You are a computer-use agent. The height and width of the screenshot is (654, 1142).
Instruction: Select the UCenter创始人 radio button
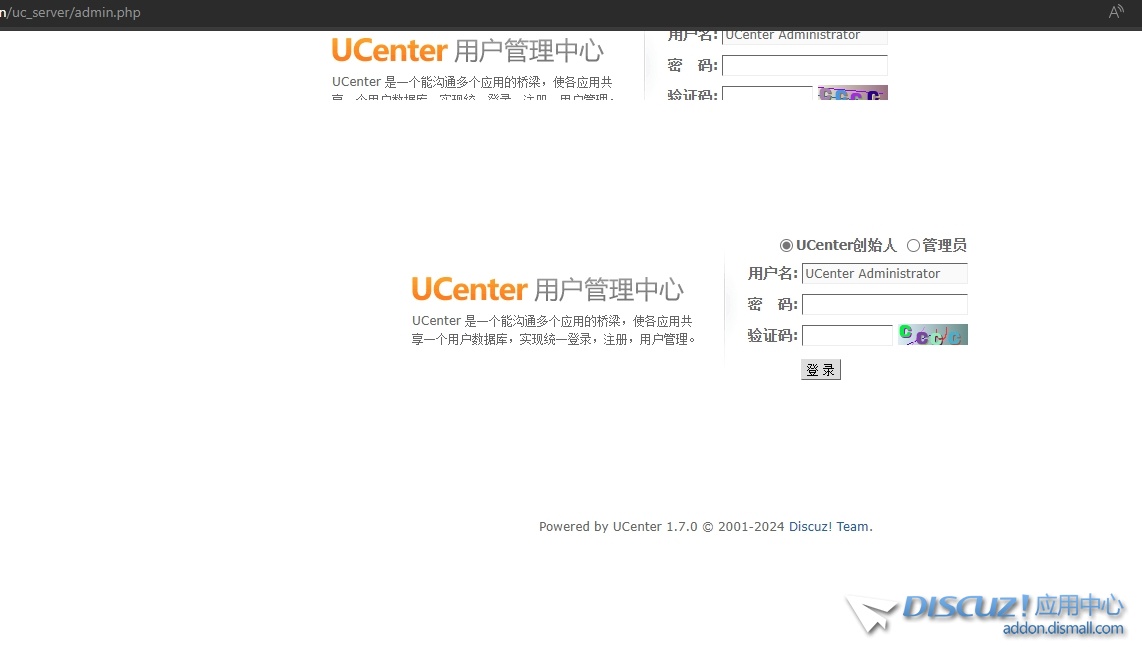click(786, 246)
